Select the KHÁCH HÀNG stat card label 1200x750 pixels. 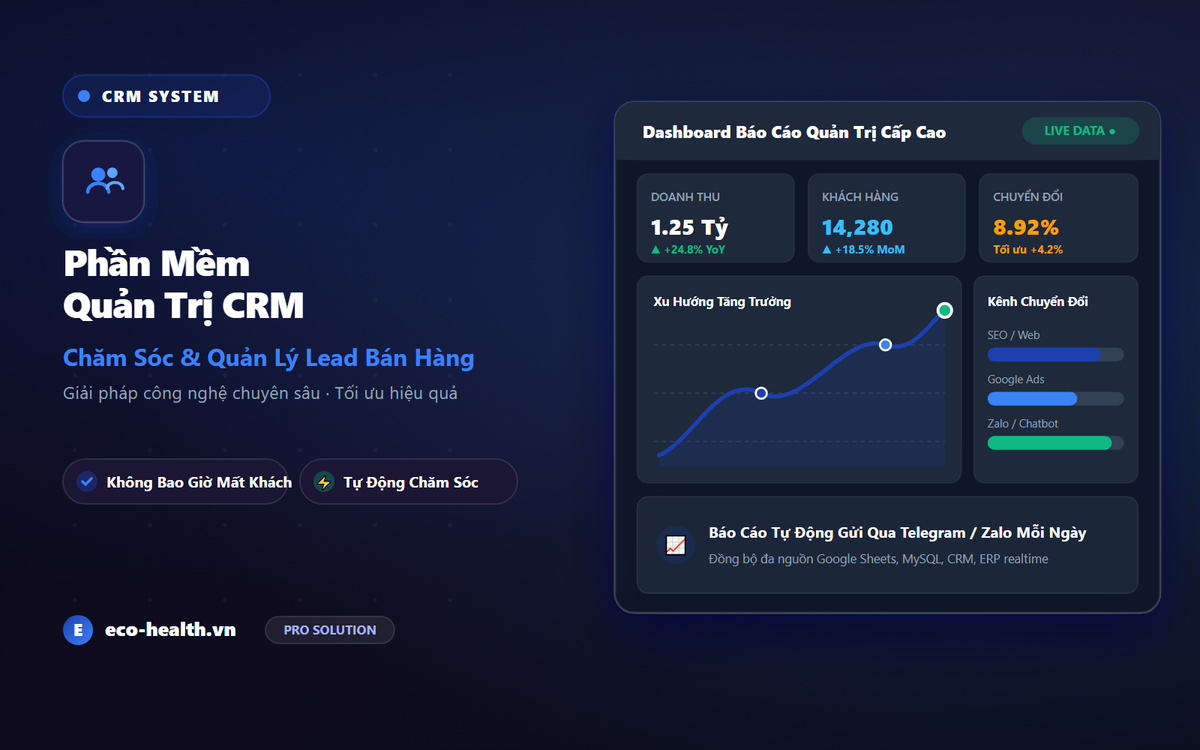tap(860, 197)
